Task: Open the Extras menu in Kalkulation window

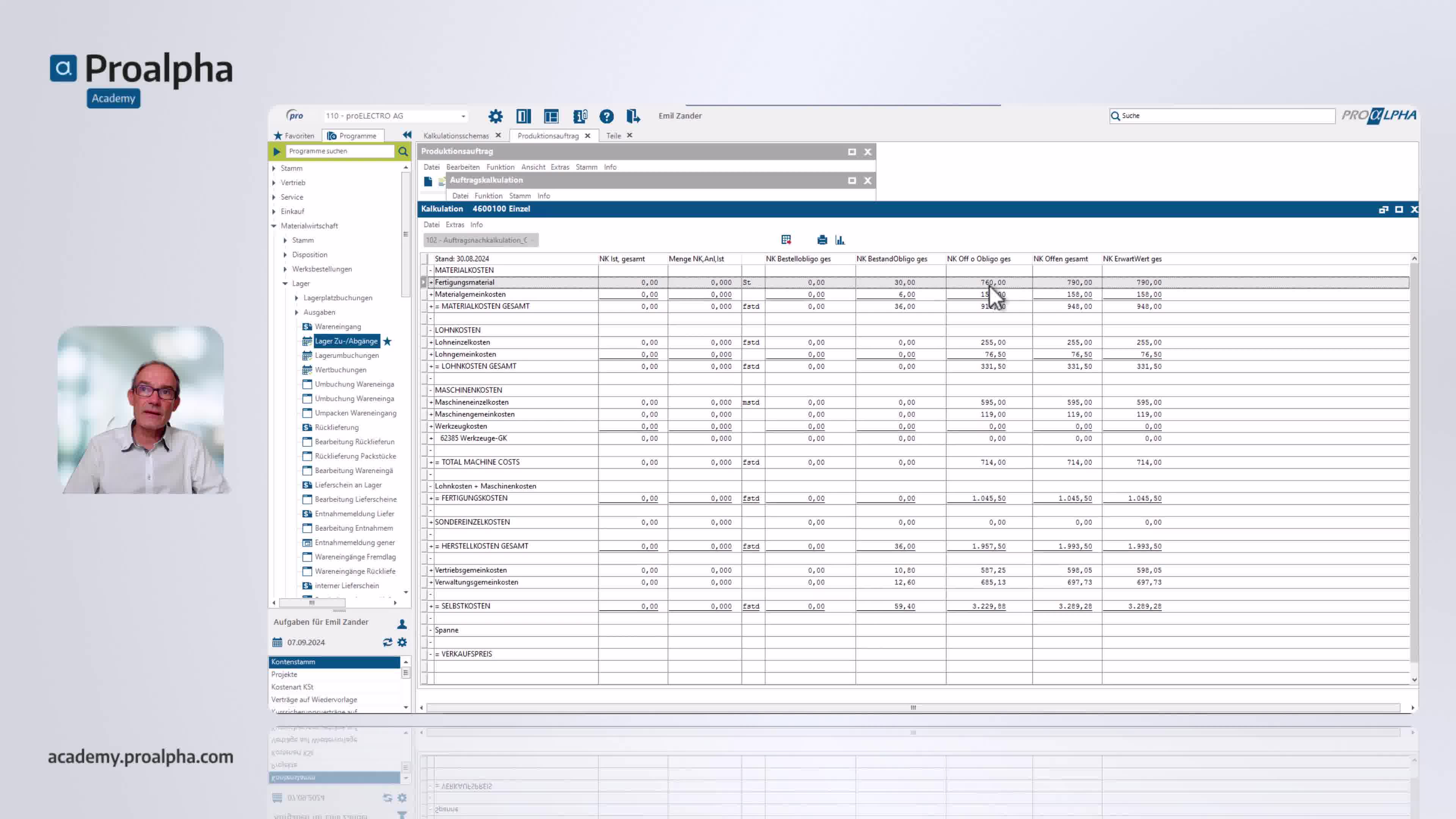Action: coord(455,225)
